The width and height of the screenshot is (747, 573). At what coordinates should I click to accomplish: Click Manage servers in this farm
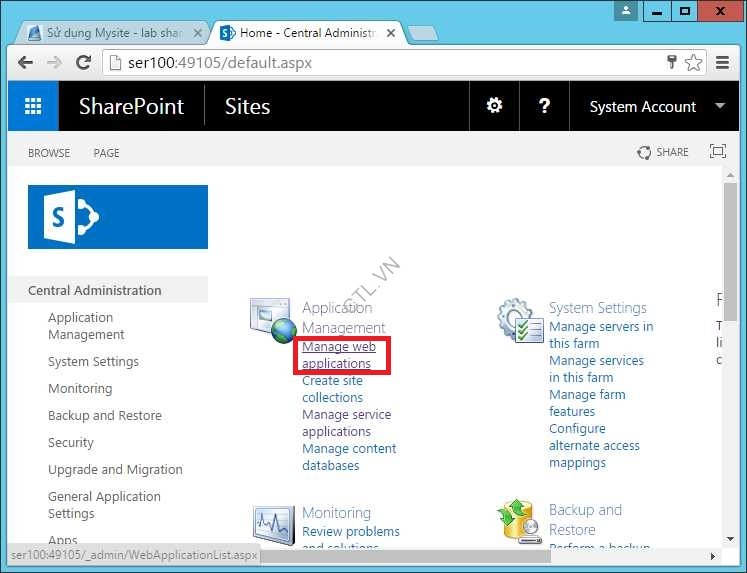601,335
